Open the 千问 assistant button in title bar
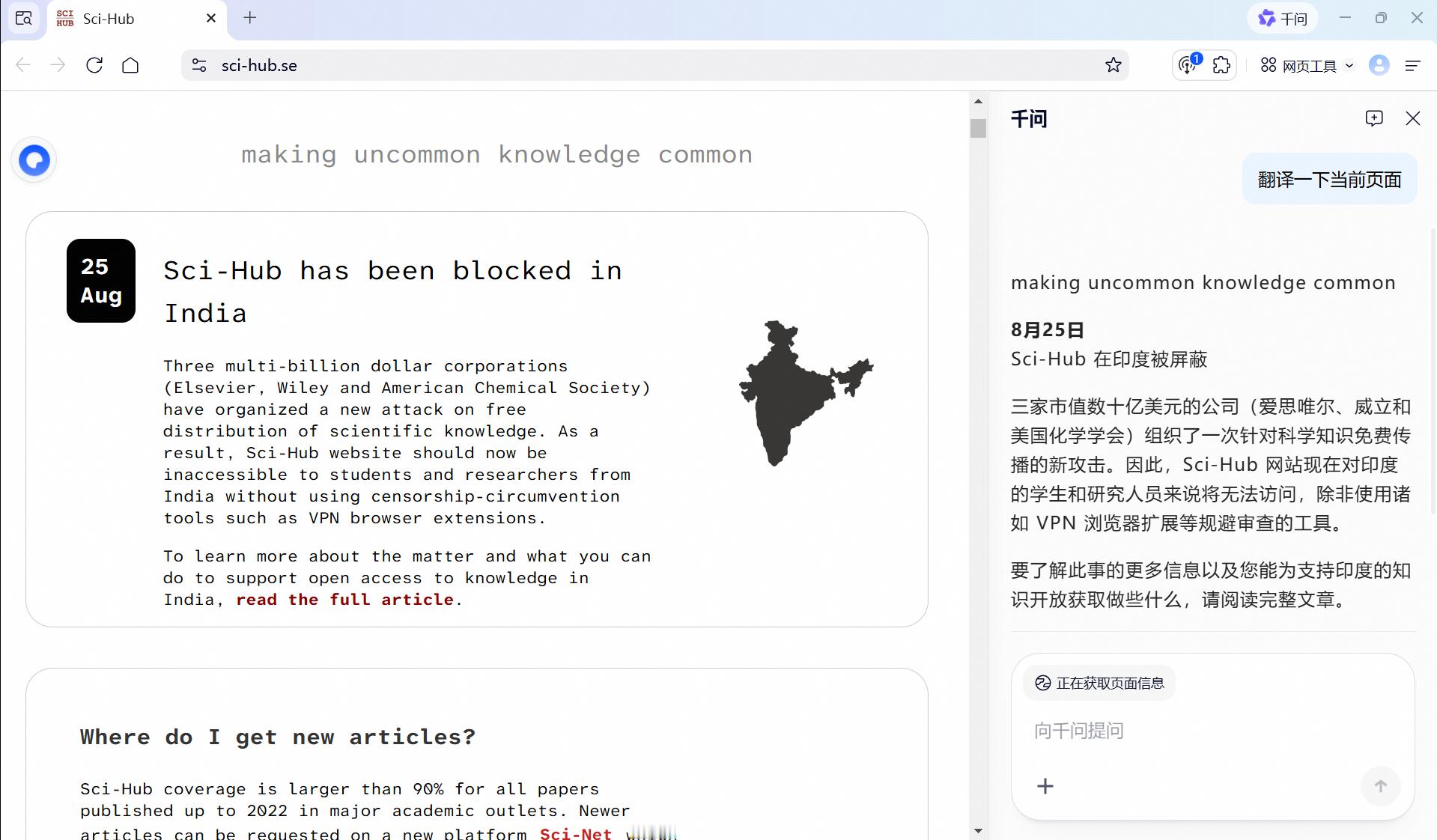 [1282, 19]
